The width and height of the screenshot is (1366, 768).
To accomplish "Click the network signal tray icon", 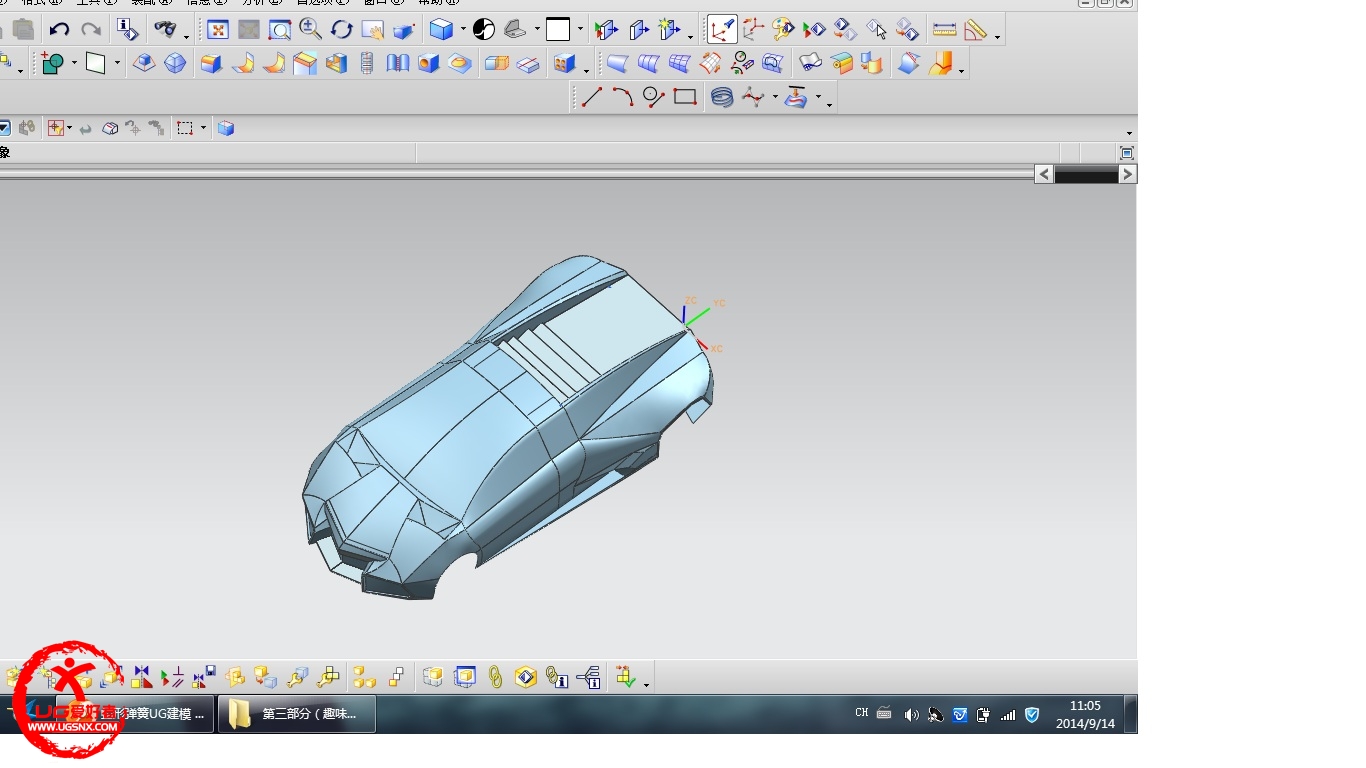I will pos(1008,715).
